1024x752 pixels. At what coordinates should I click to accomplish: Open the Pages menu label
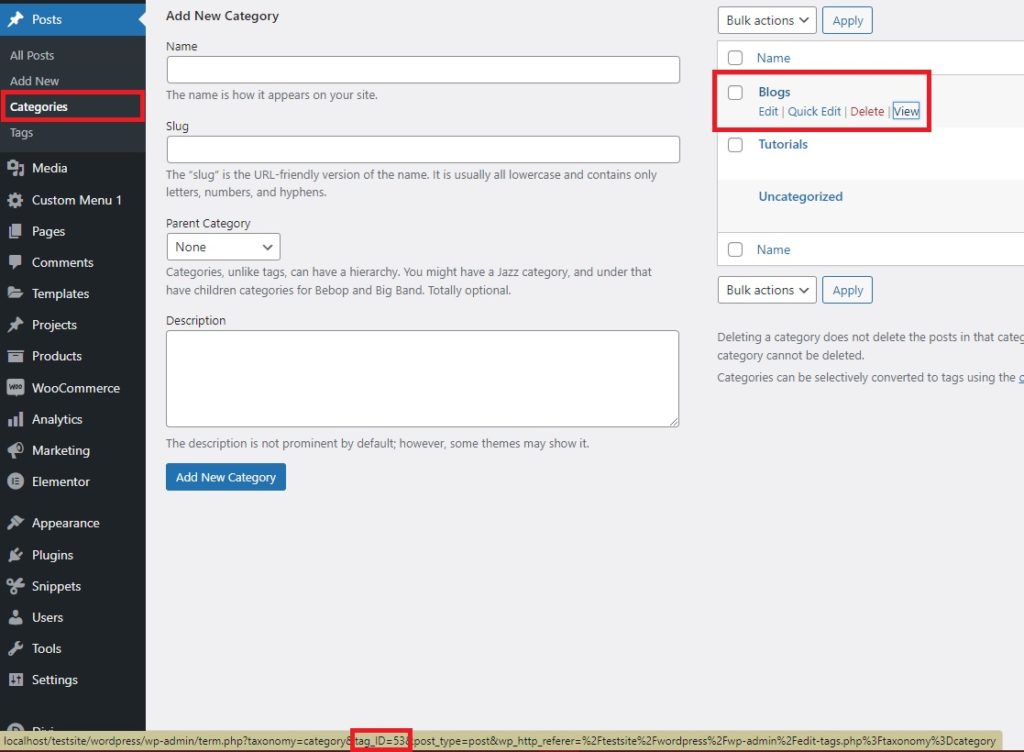48,231
